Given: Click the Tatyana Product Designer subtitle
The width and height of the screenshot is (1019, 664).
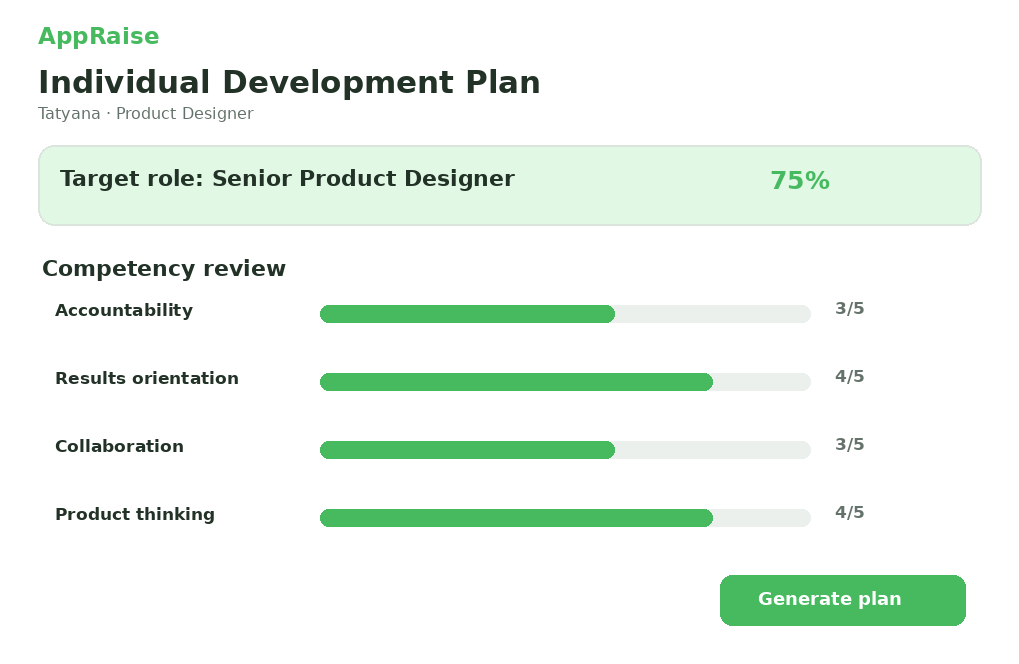Looking at the screenshot, I should point(146,114).
